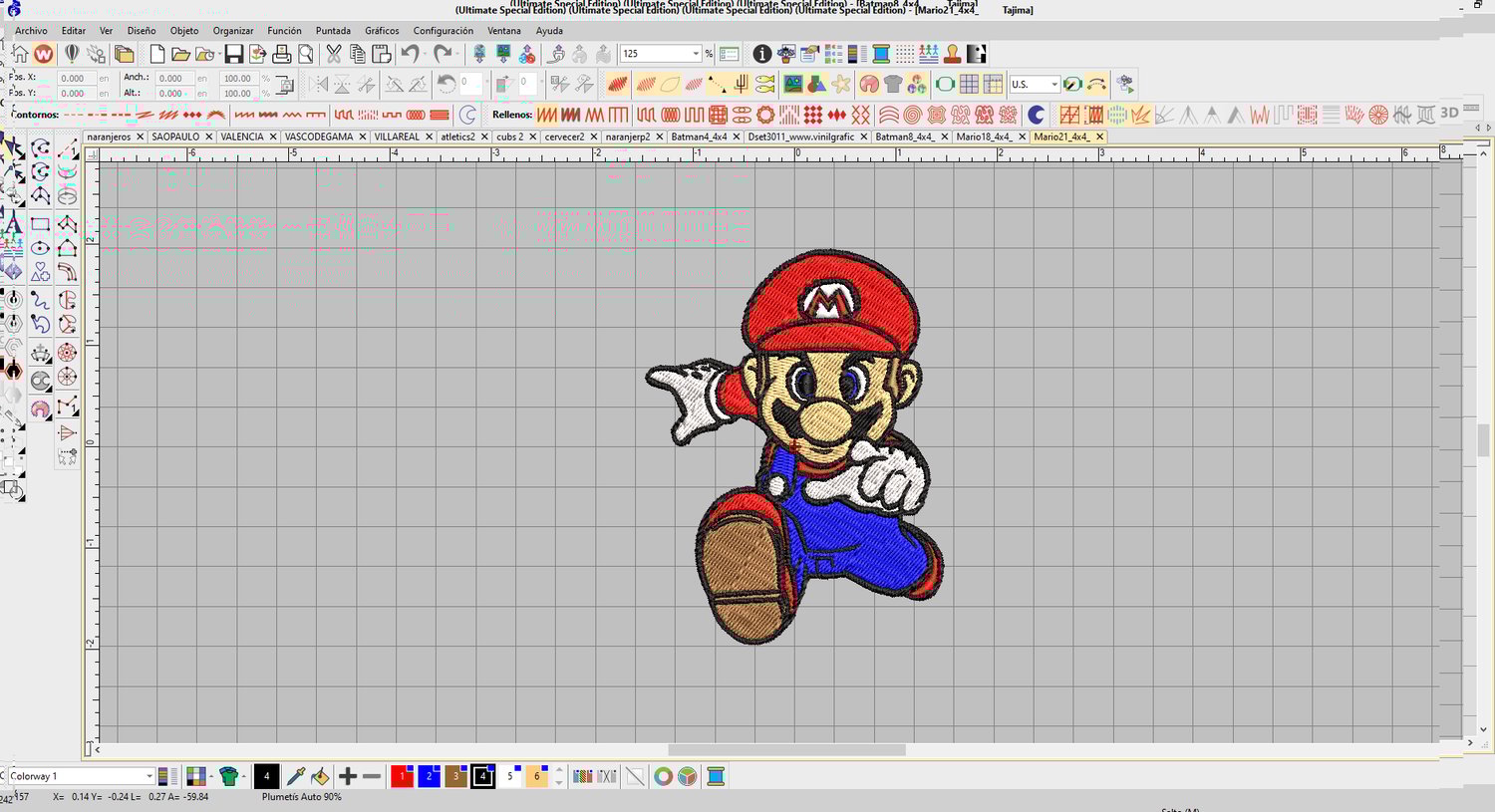
Task: Click the stamp icon in top toolbar
Action: click(x=953, y=54)
